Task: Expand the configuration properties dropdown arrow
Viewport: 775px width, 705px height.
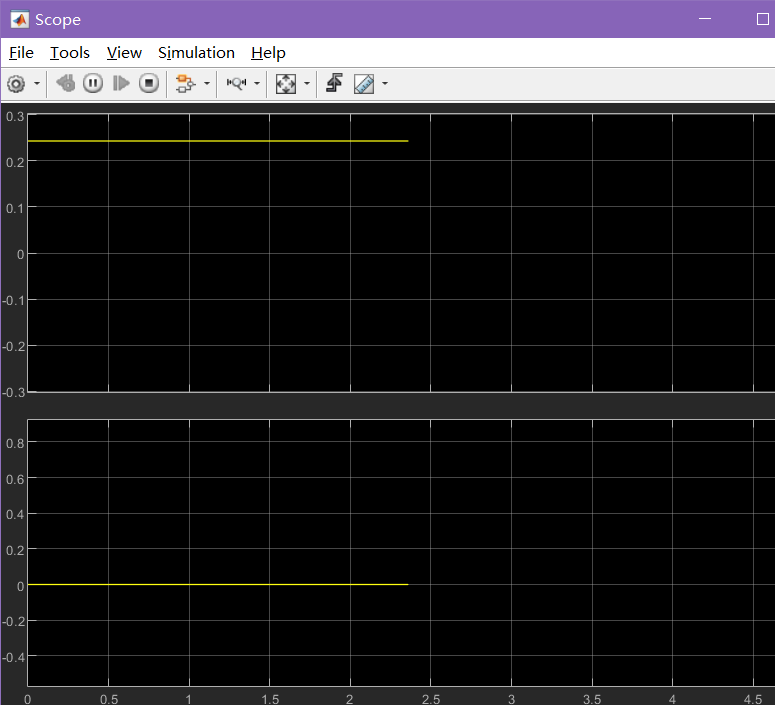Action: pyautogui.click(x=37, y=84)
